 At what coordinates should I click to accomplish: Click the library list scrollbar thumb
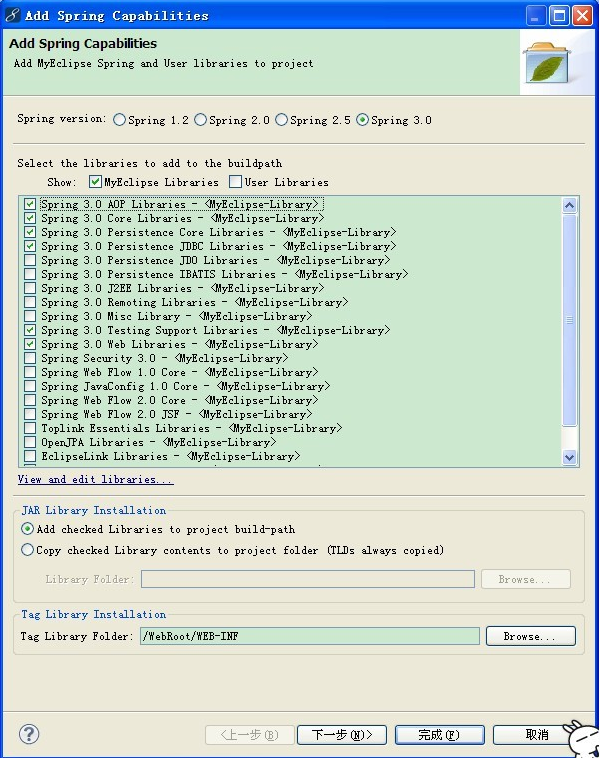pos(570,320)
